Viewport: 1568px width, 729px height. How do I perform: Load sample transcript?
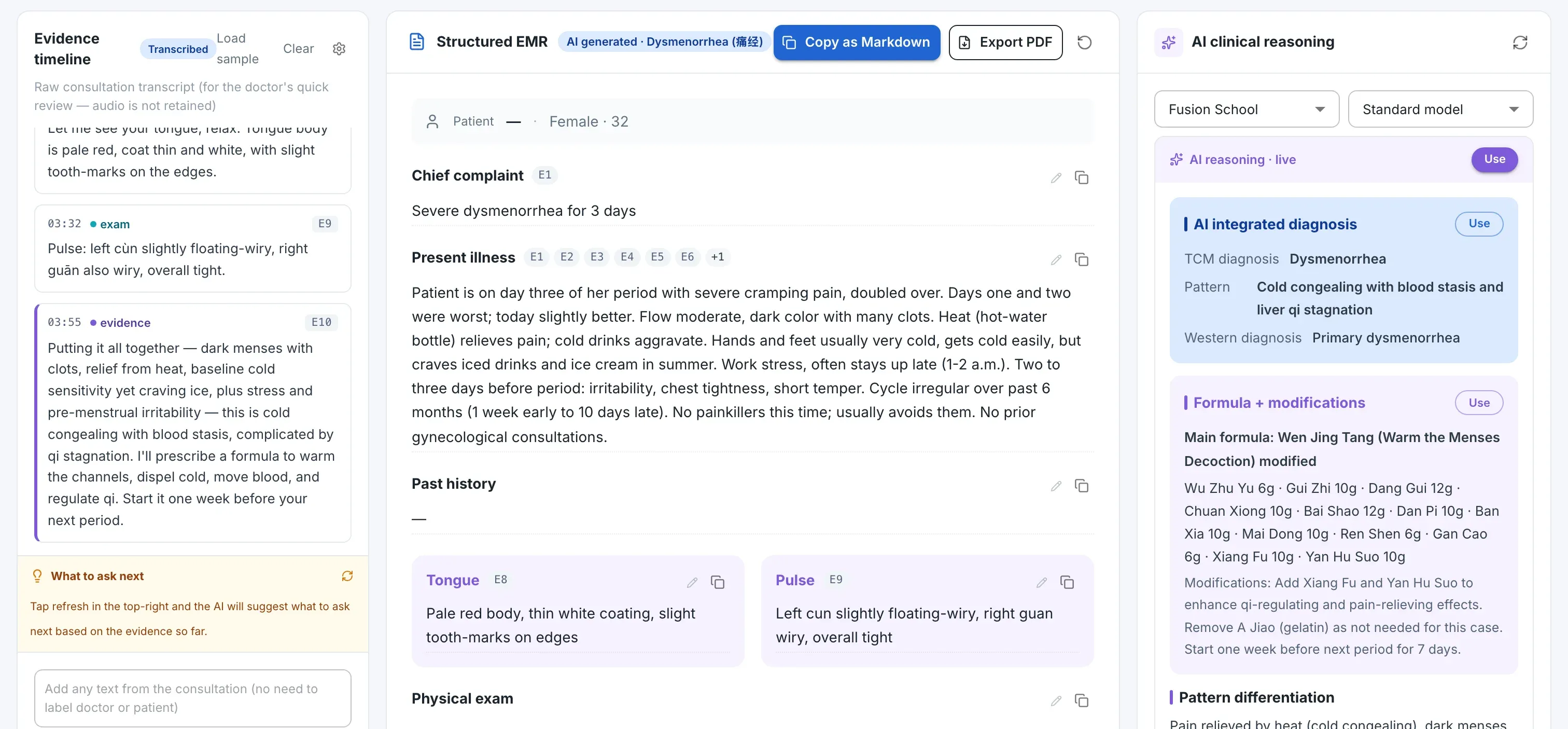coord(238,49)
